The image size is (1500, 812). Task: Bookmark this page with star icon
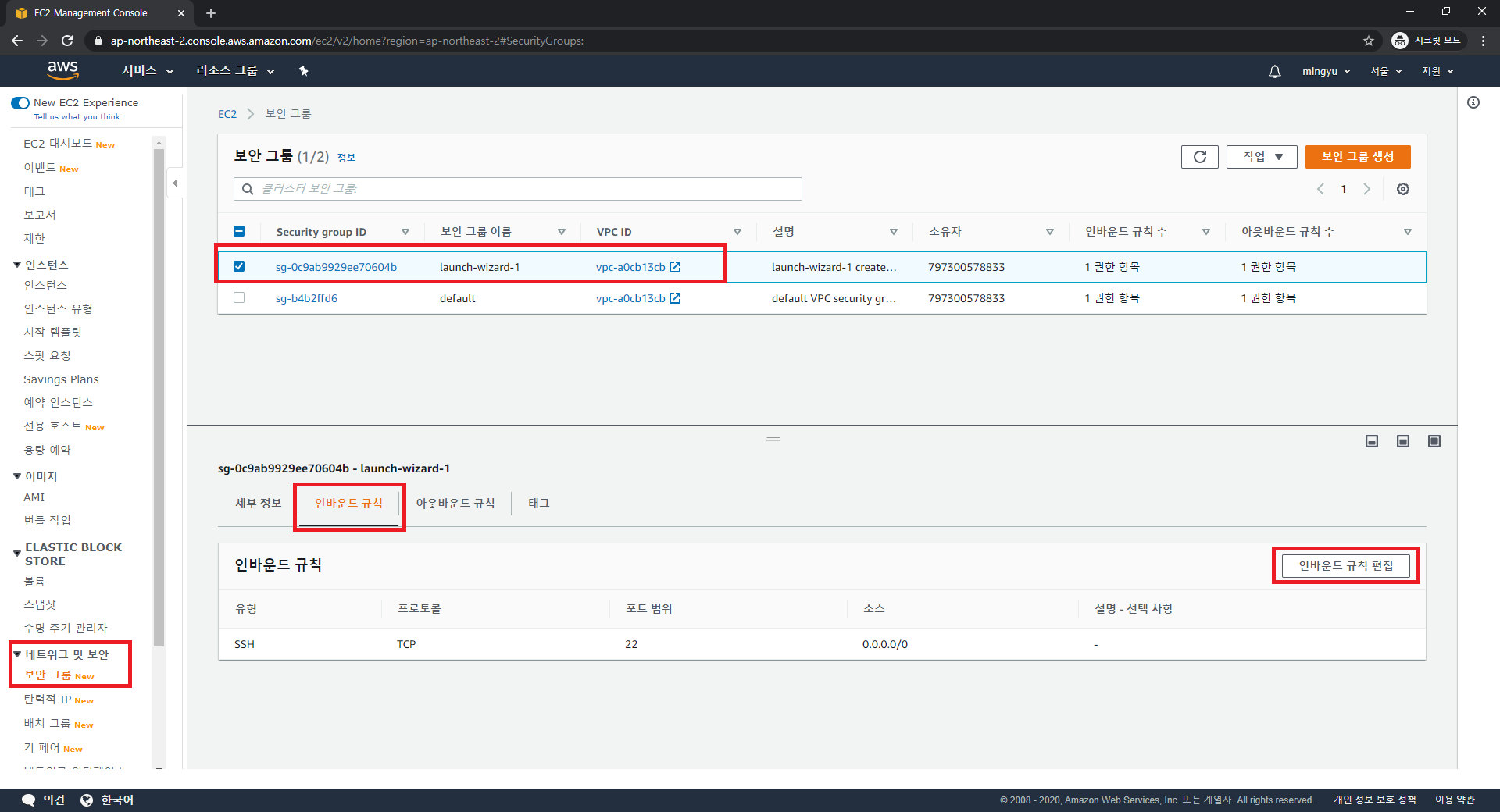point(1369,41)
